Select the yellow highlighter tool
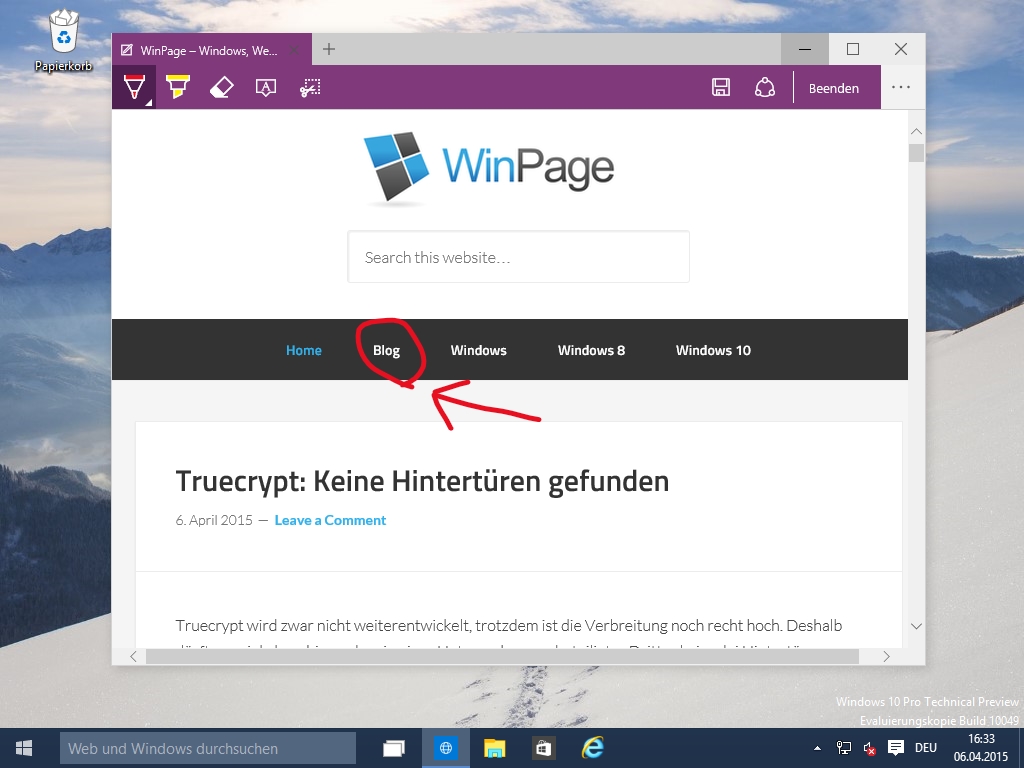 (178, 88)
